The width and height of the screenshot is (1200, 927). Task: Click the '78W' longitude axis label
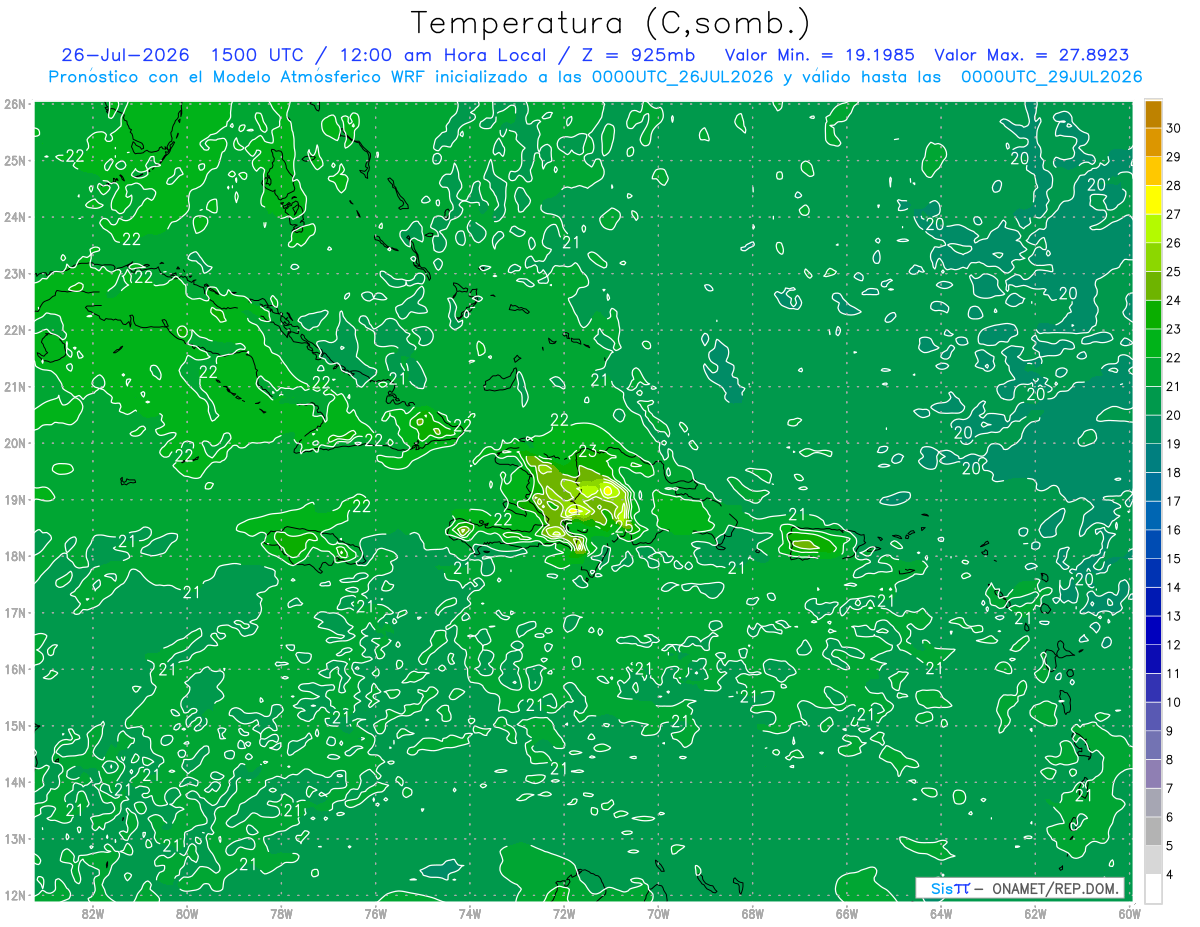click(x=281, y=912)
